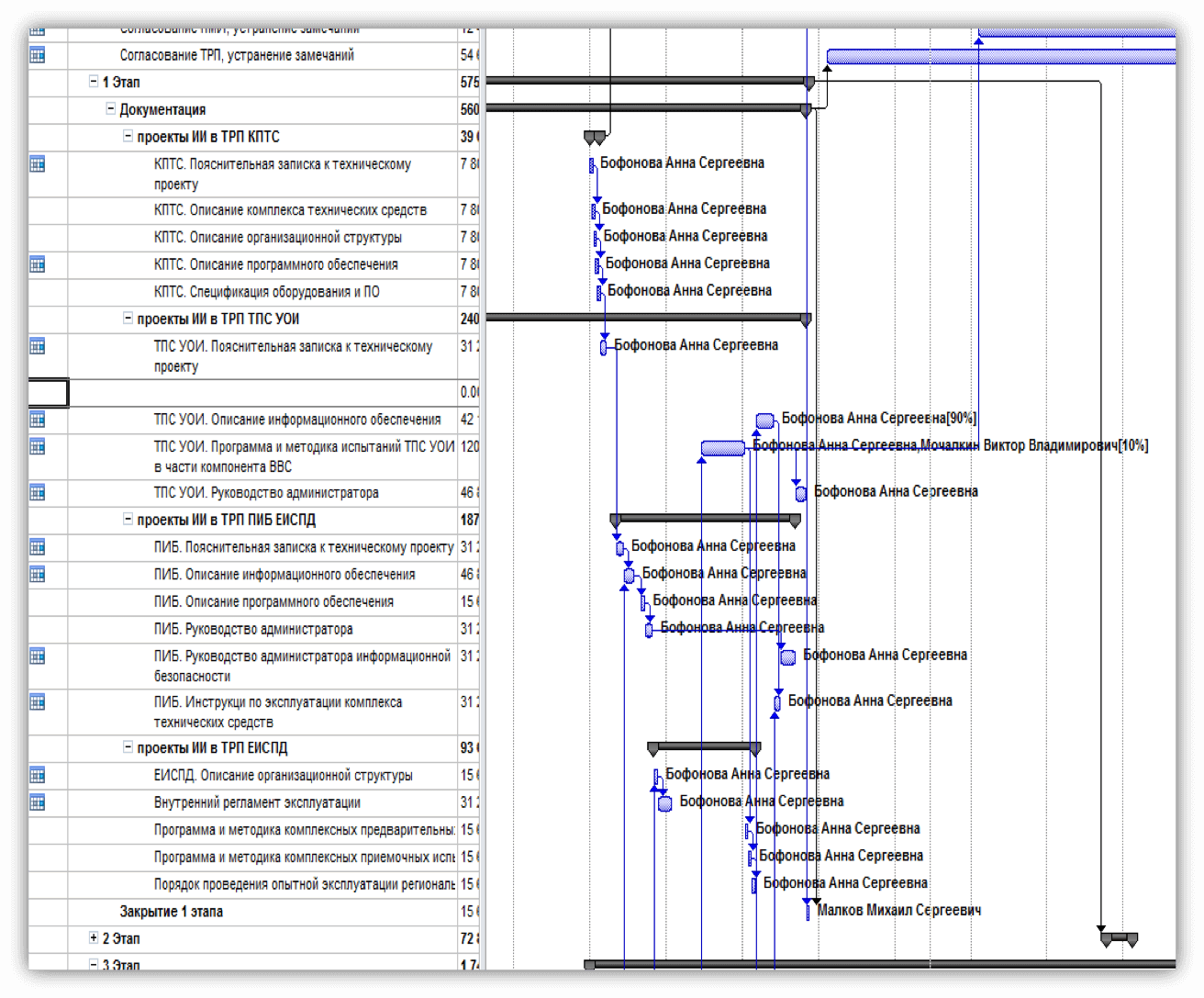Click Gantt bar of ТПС УОИ. Руководство администратора
The width and height of the screenshot is (1204, 998).
pos(801,494)
